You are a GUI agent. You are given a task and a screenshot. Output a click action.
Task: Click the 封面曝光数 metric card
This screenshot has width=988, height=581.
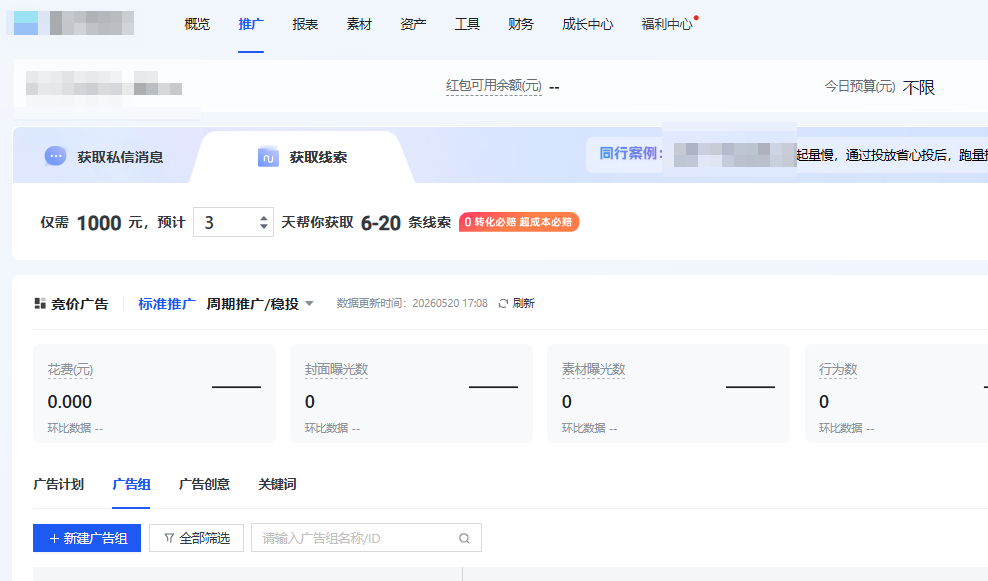click(x=411, y=393)
